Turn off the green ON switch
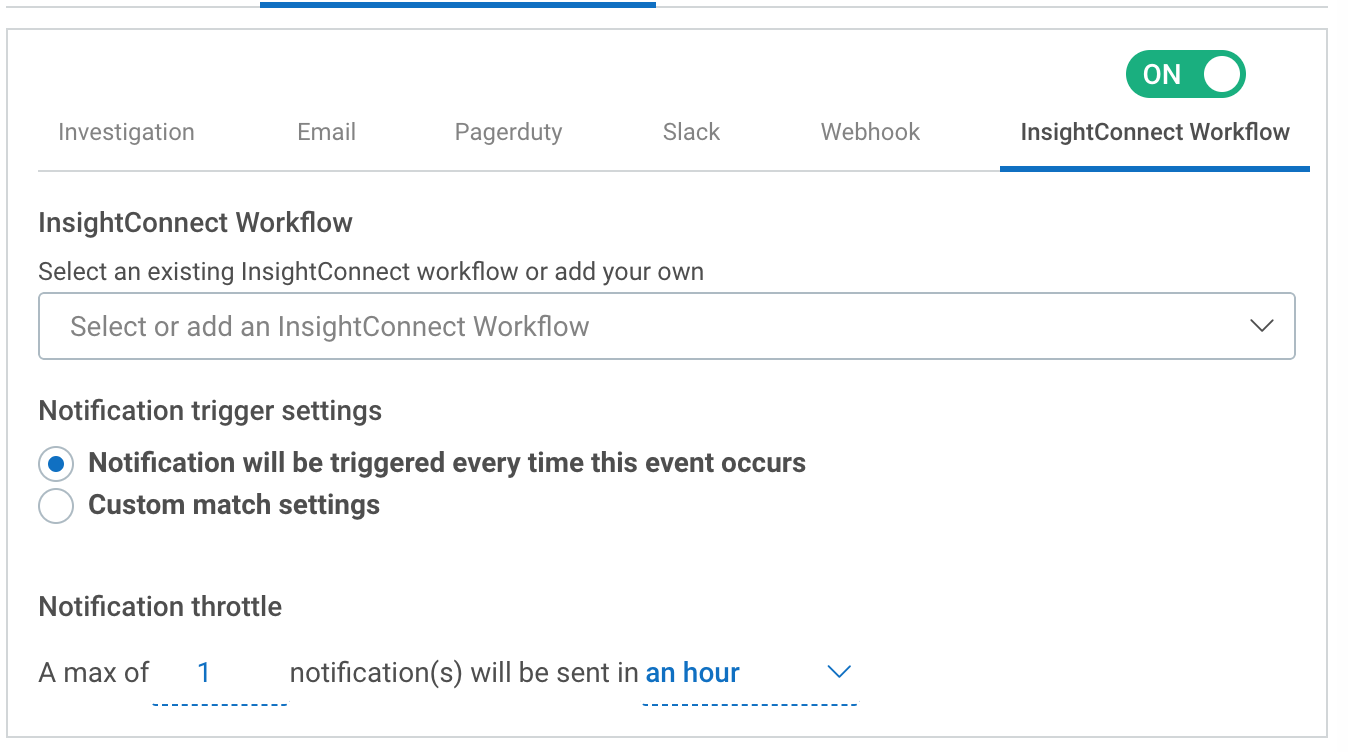Image resolution: width=1348 pixels, height=752 pixels. pos(1185,75)
